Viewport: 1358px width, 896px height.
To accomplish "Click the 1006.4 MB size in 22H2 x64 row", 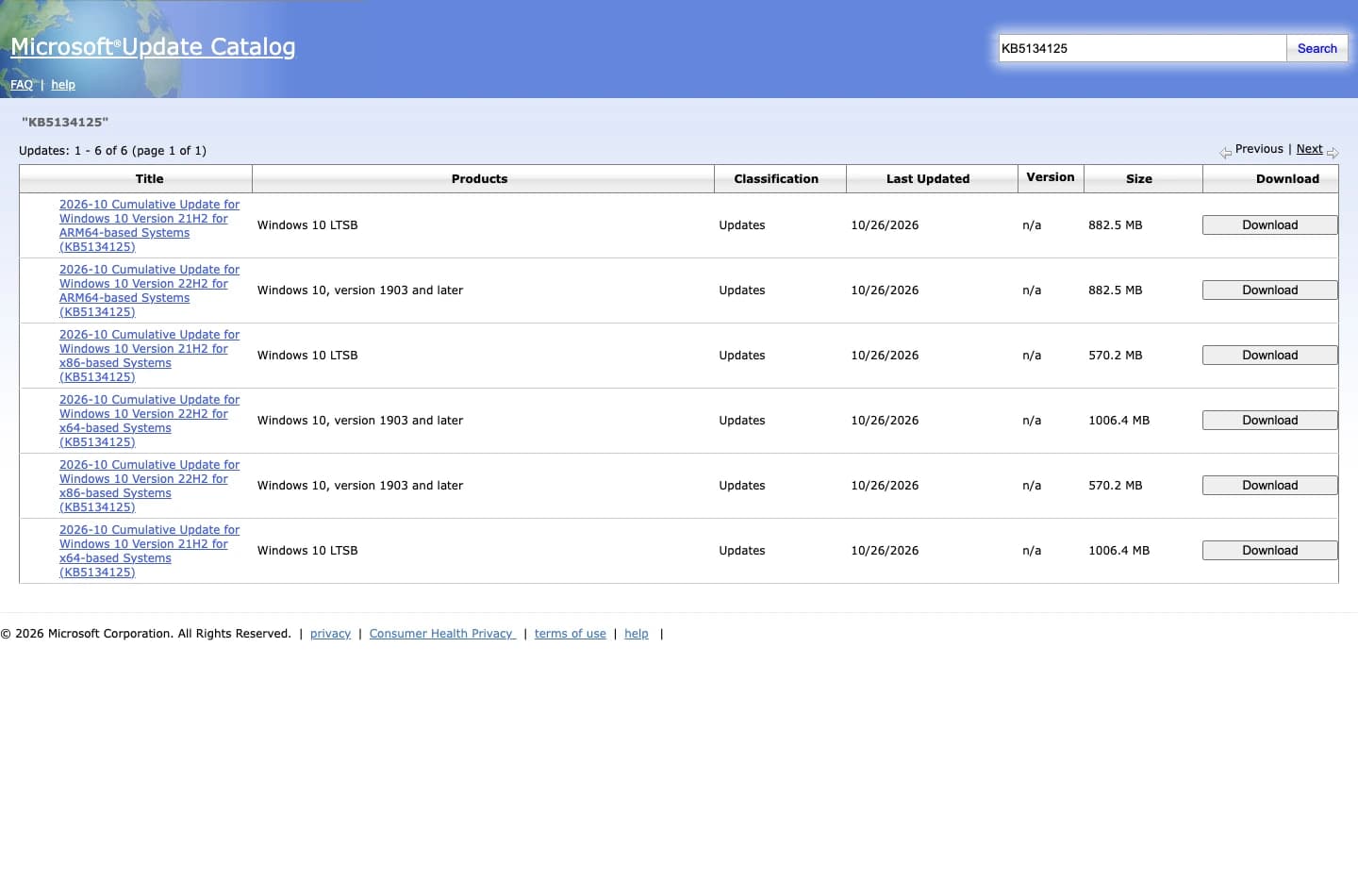I will pyautogui.click(x=1118, y=421).
